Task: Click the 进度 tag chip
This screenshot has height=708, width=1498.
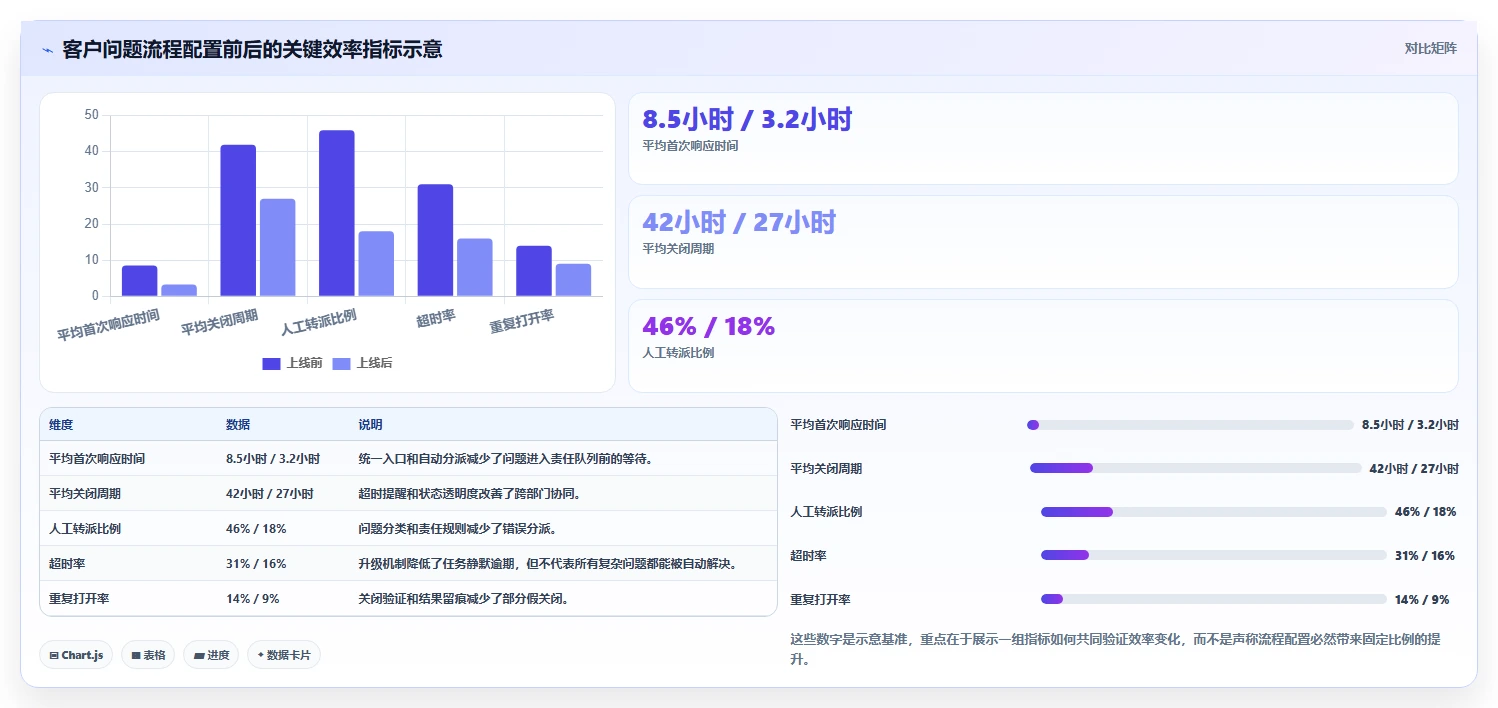Action: click(x=211, y=655)
